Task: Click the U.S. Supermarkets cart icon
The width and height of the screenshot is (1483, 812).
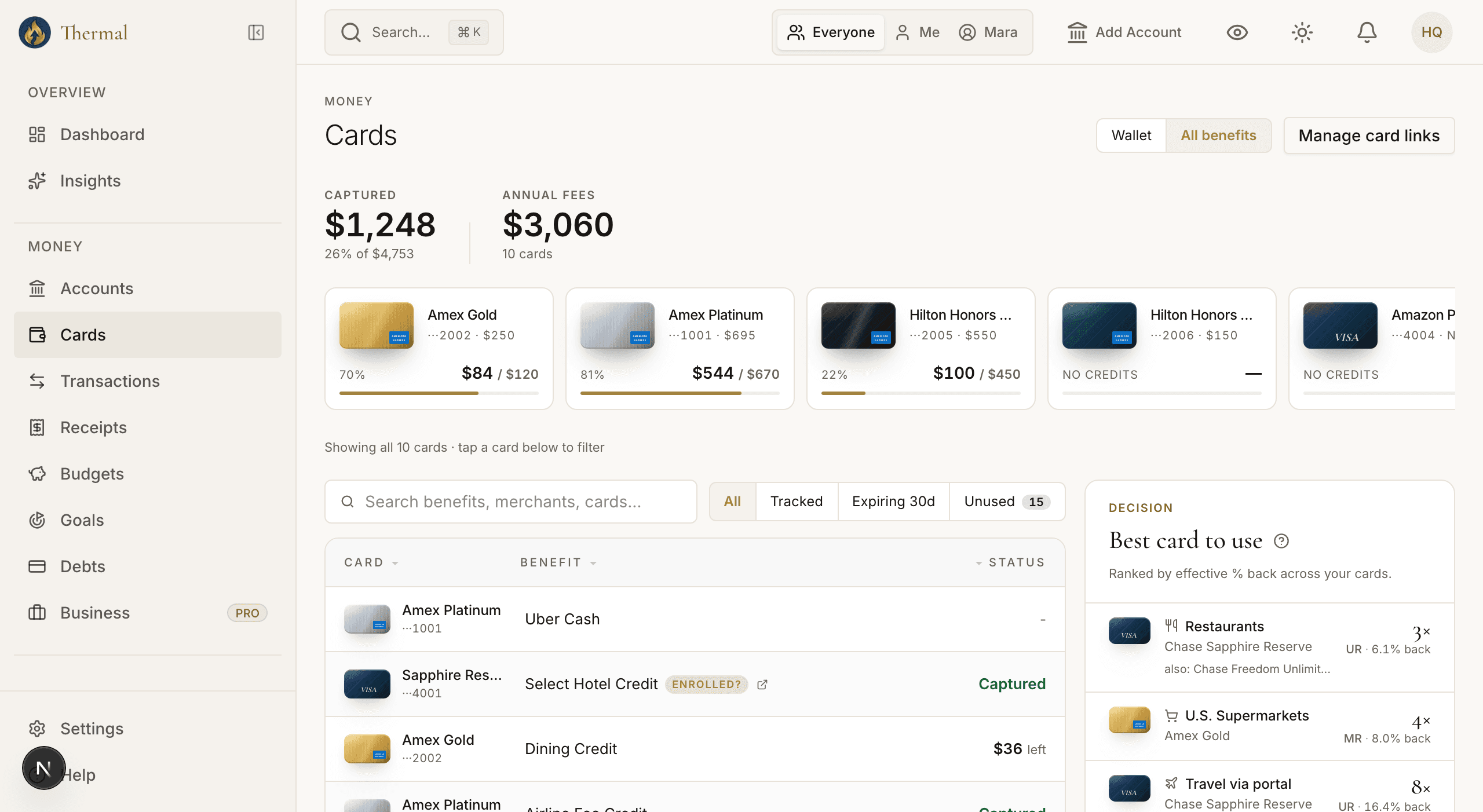Action: coord(1171,716)
